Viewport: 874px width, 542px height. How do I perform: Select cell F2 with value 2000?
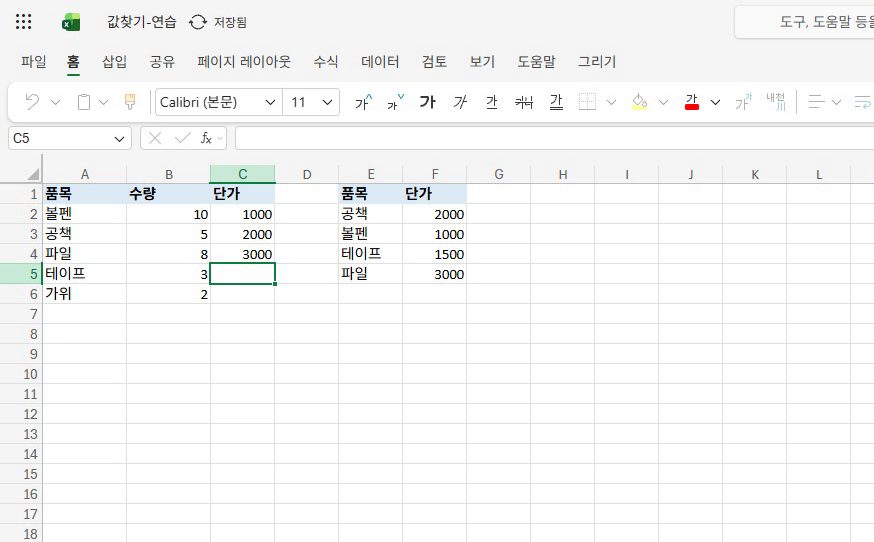click(x=434, y=214)
